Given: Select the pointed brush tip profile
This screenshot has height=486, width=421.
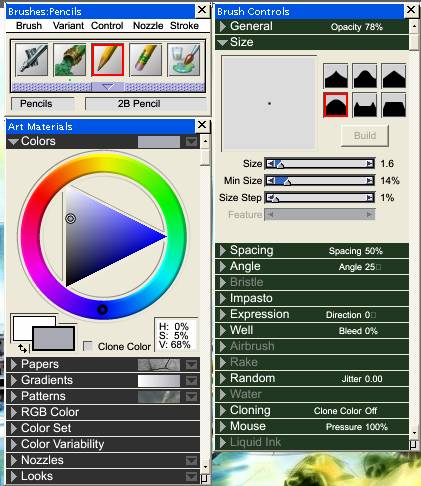Looking at the screenshot, I should (x=335, y=76).
